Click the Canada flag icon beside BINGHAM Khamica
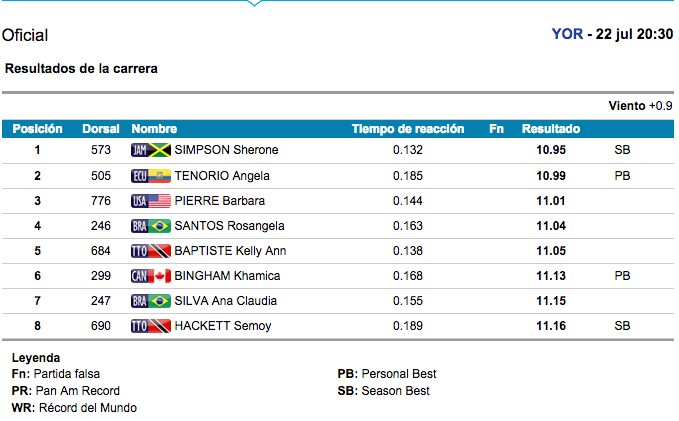679x421 pixels. pos(151,276)
